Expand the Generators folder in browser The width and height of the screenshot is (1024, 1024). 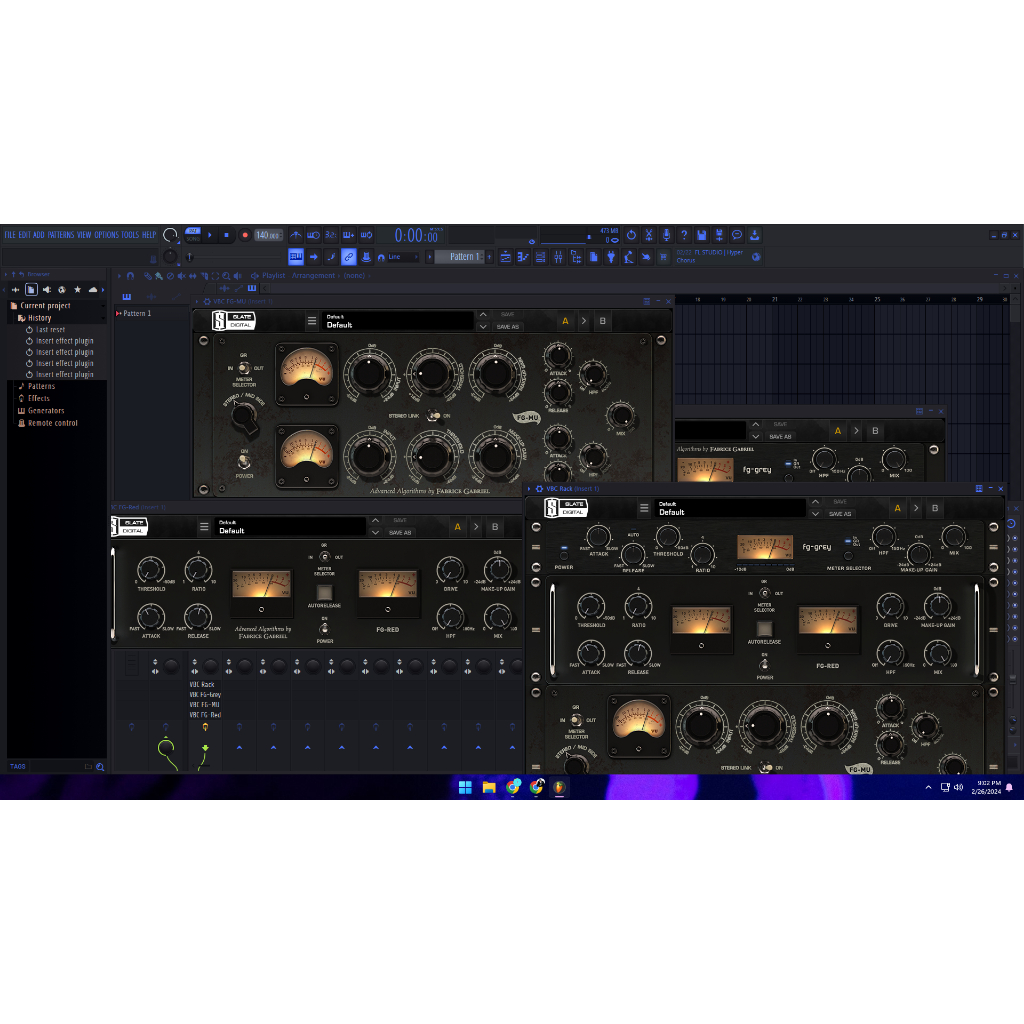[46, 411]
